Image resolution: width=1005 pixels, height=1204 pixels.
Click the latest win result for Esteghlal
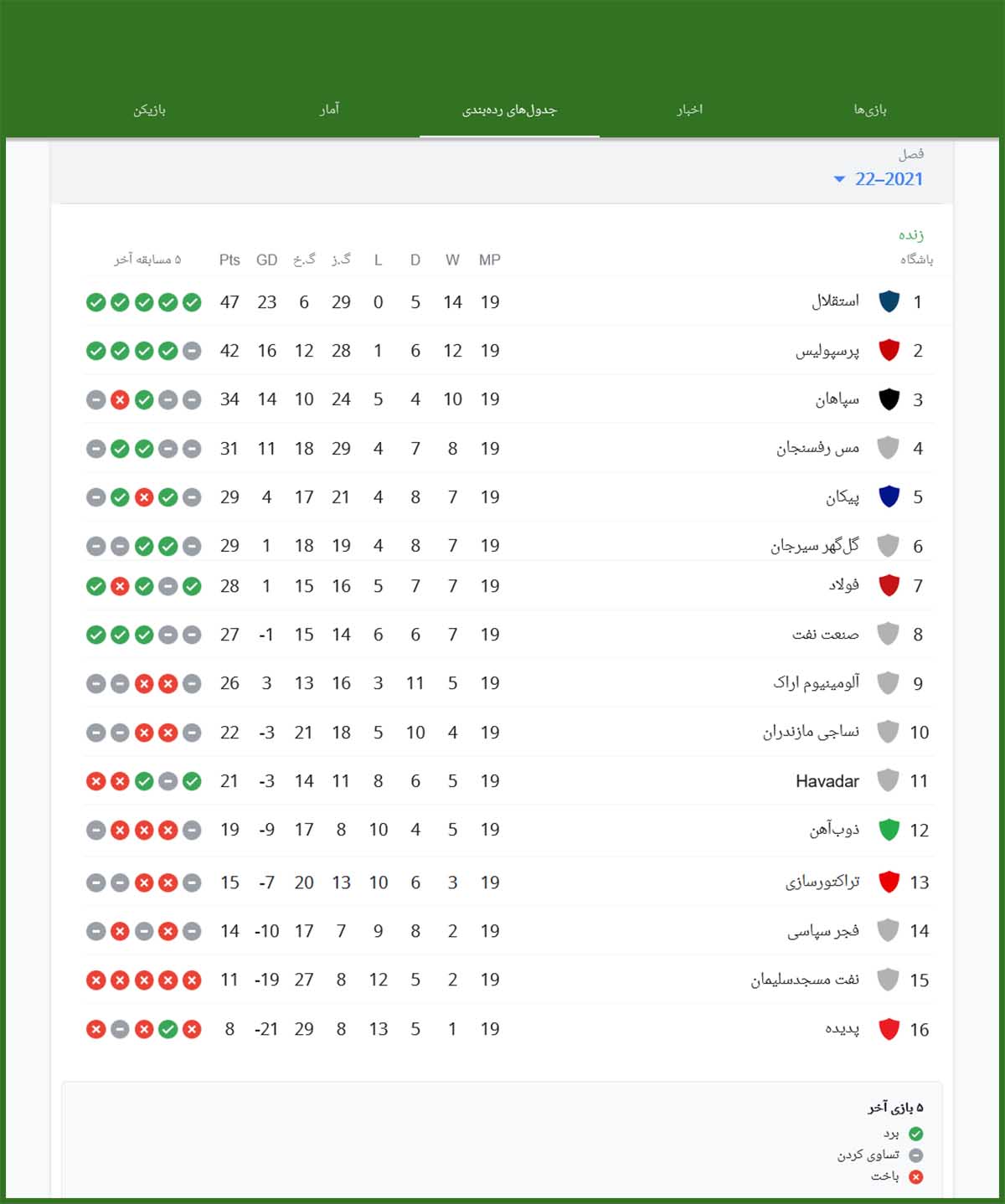[193, 302]
